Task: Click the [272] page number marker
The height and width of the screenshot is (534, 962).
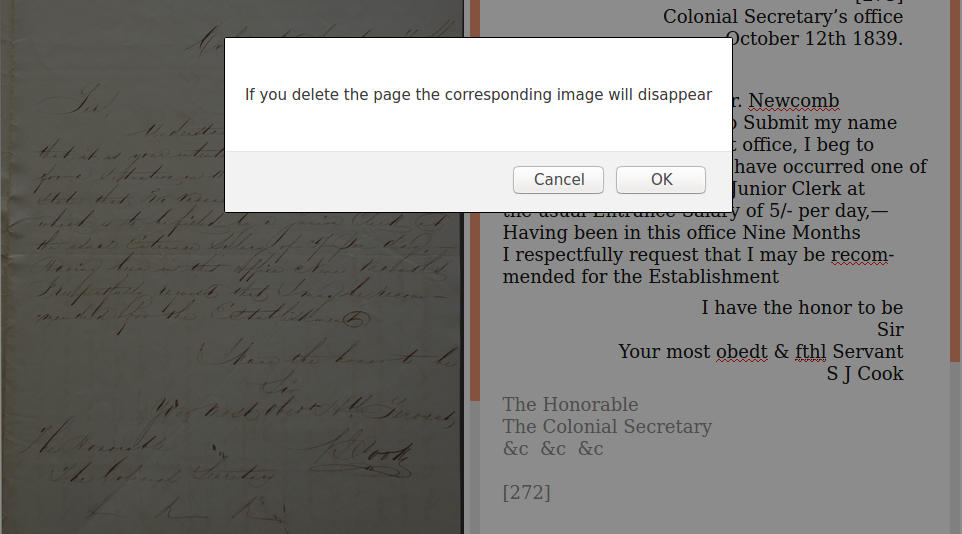Action: (526, 493)
